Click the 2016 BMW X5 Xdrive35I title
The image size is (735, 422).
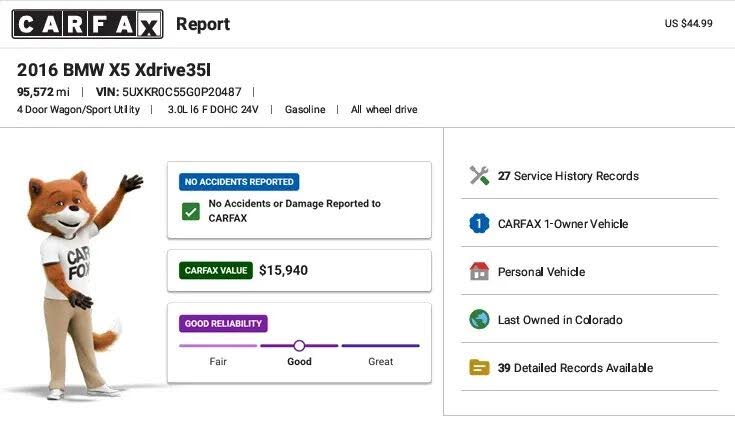[114, 70]
